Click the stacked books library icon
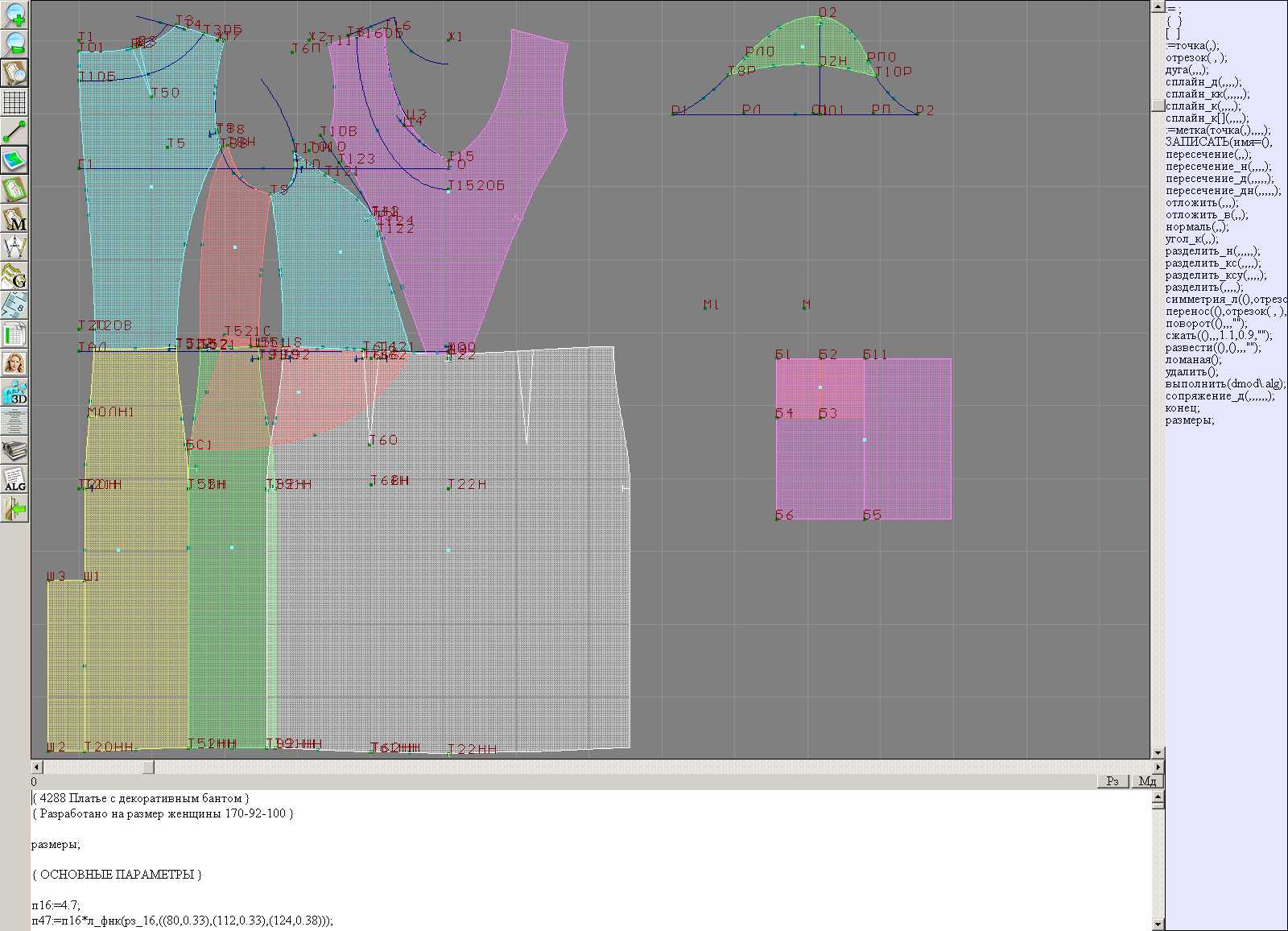Image resolution: width=1288 pixels, height=931 pixels. point(14,450)
